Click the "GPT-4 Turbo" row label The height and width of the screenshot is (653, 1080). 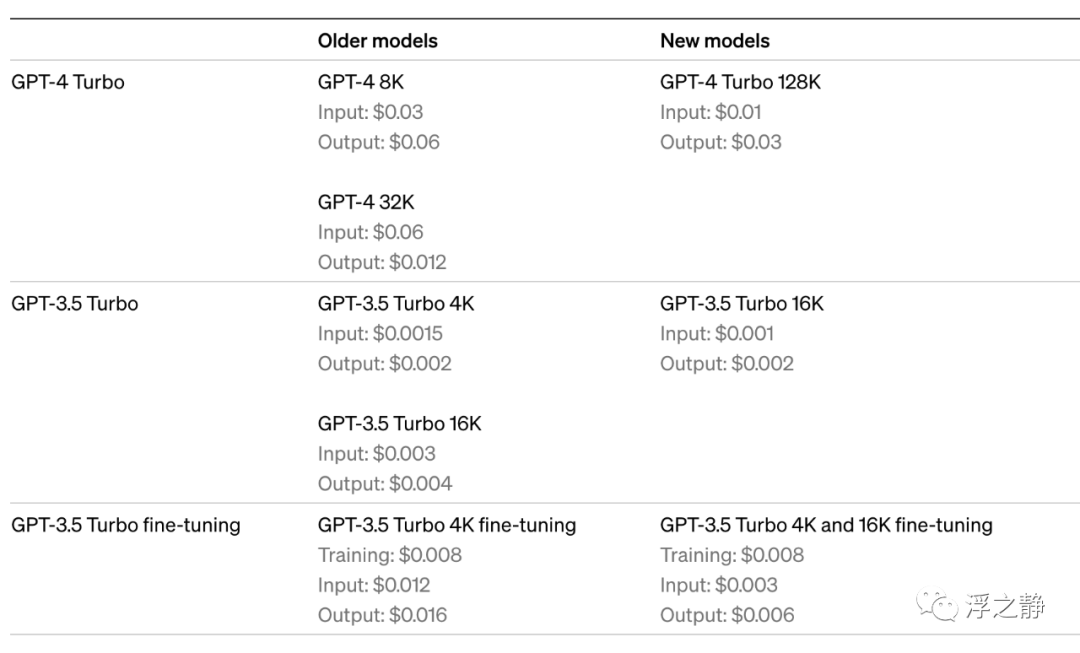point(68,82)
